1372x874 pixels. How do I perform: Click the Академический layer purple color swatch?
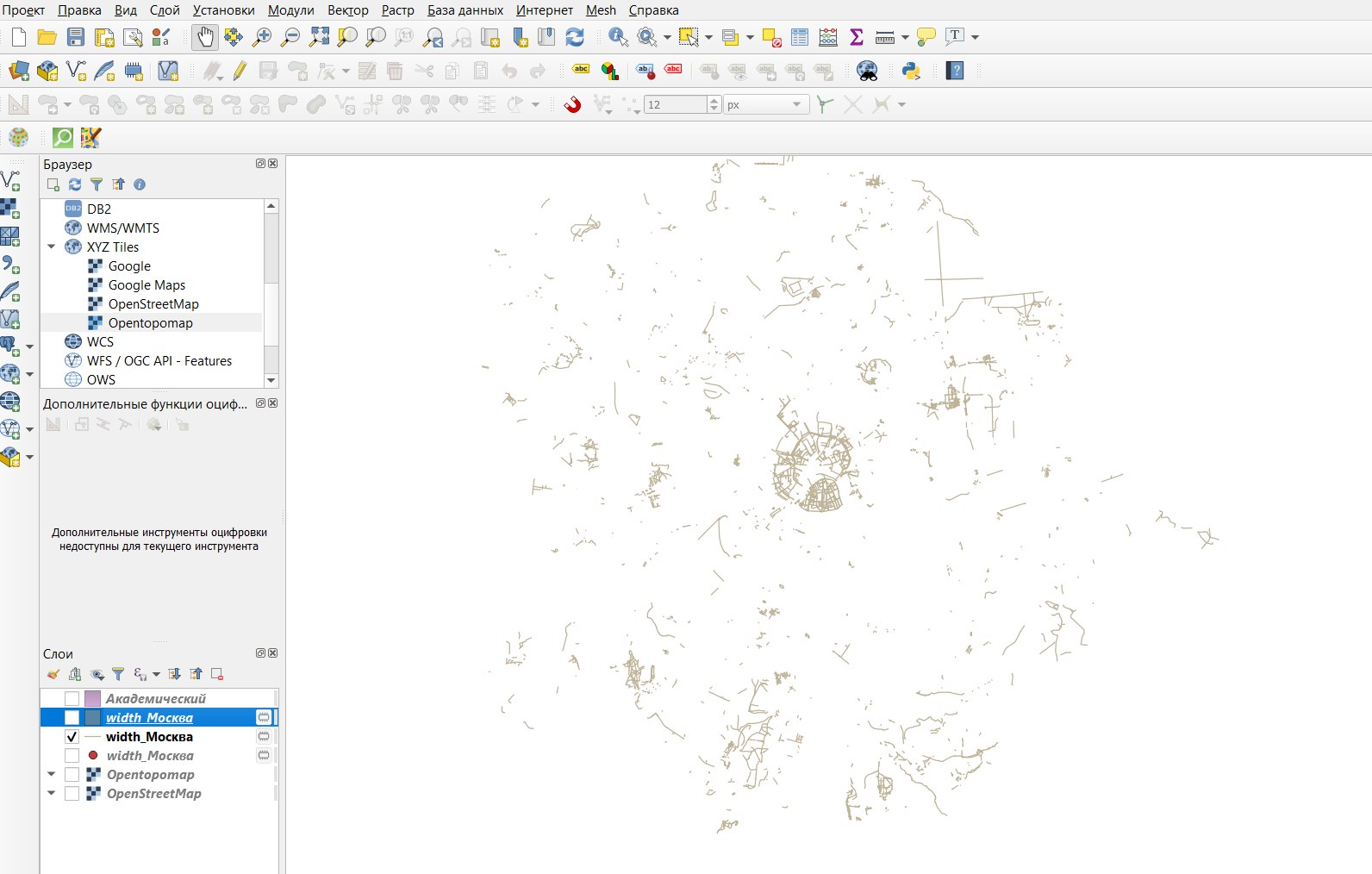(x=92, y=699)
